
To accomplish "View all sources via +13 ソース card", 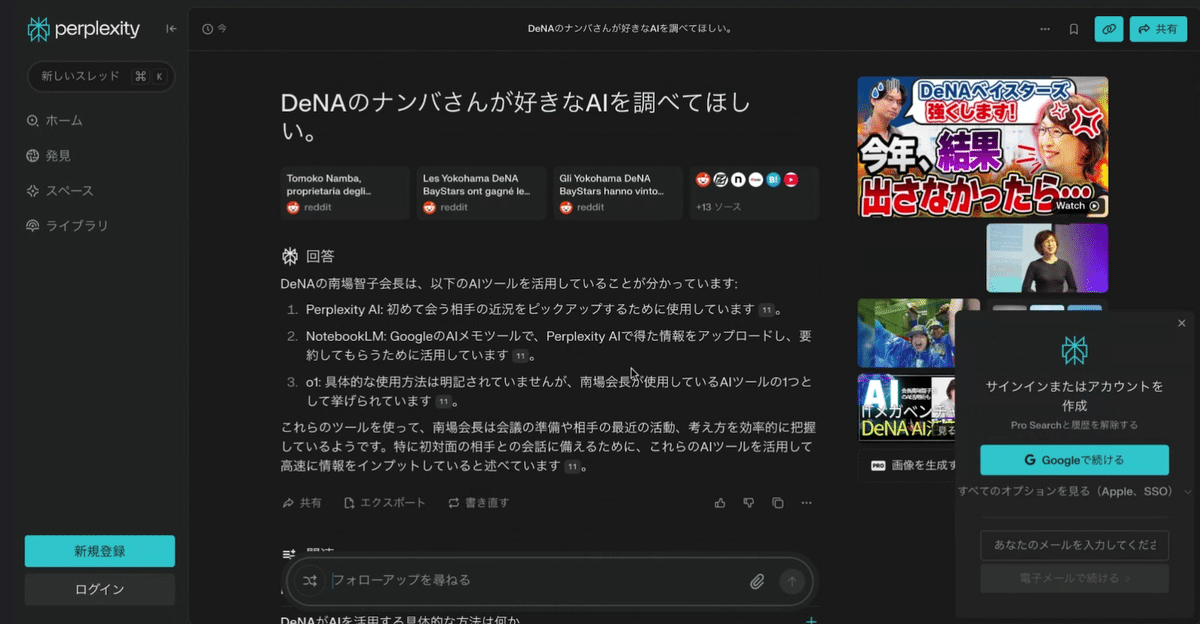I will tap(754, 193).
